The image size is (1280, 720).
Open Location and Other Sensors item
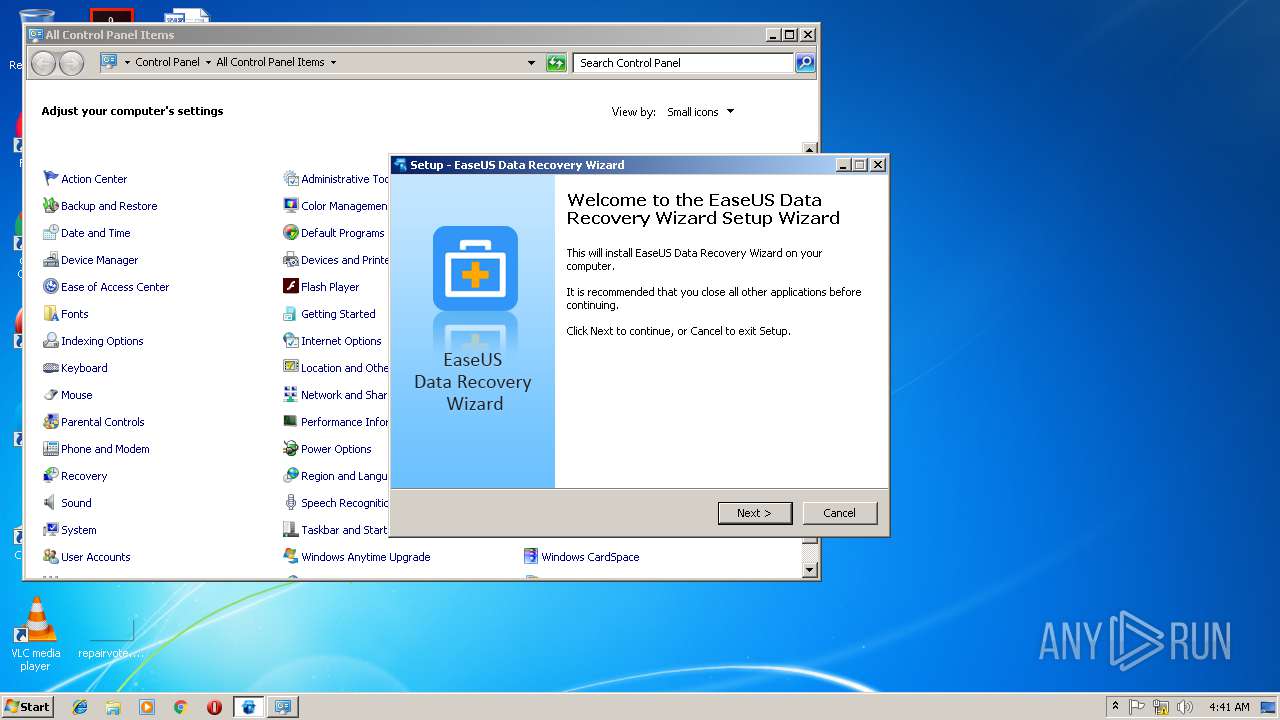[336, 368]
